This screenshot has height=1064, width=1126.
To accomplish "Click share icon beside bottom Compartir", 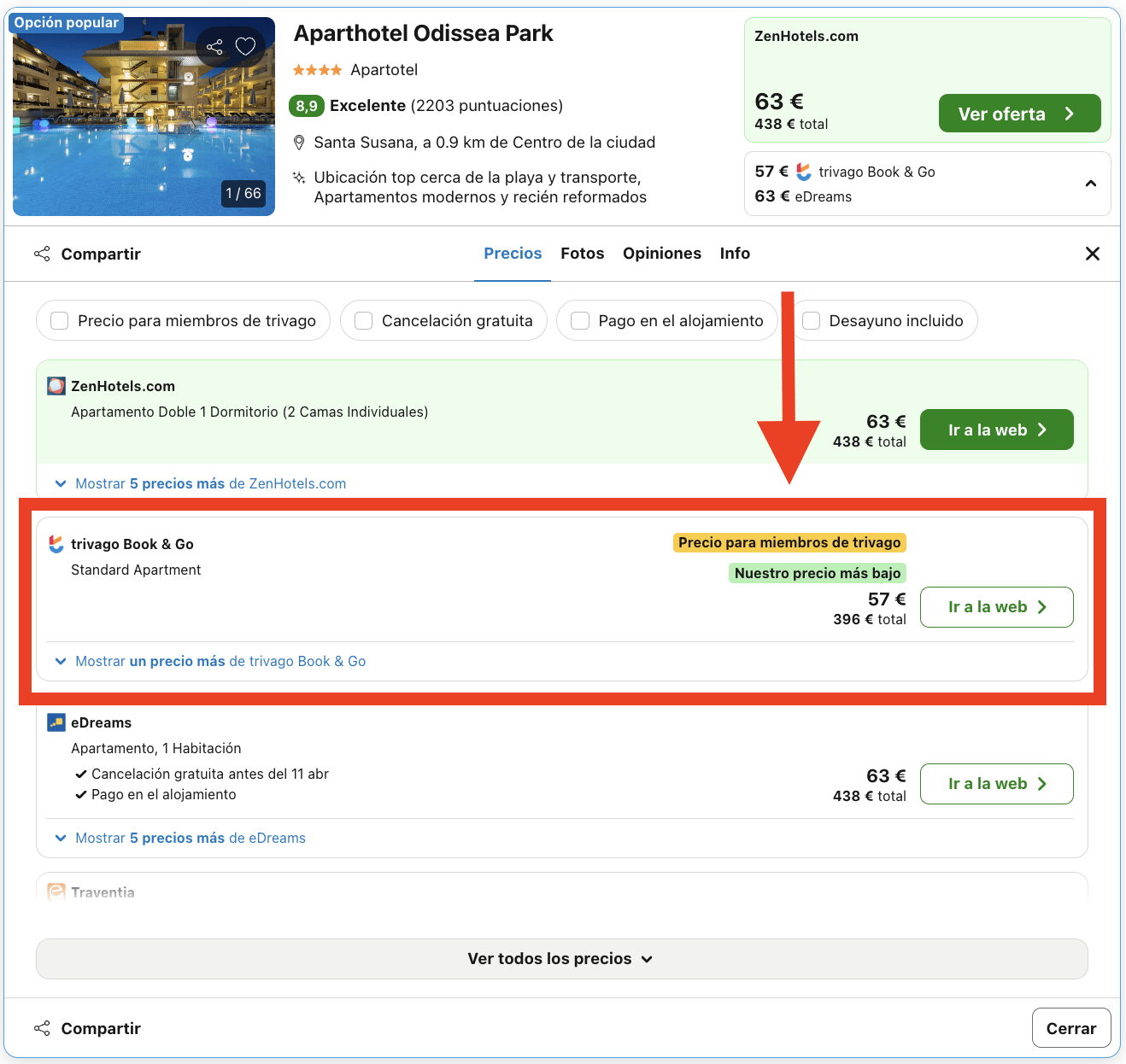I will 42,1028.
